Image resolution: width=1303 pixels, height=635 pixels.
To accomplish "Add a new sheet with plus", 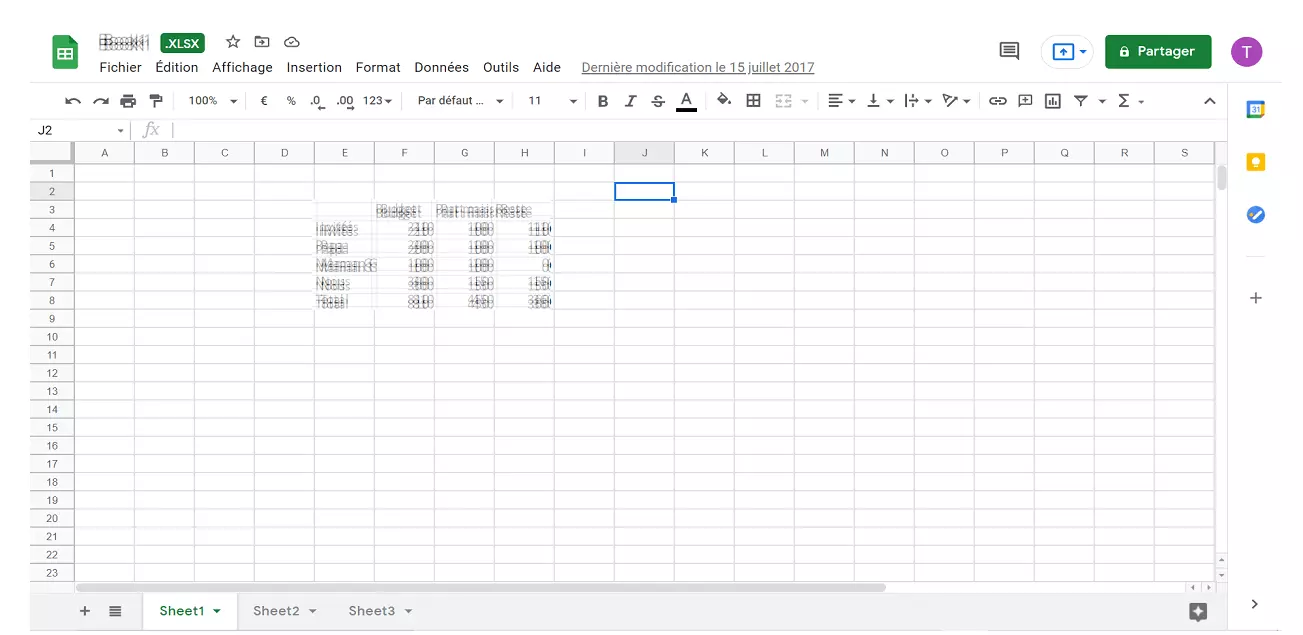I will [x=85, y=611].
